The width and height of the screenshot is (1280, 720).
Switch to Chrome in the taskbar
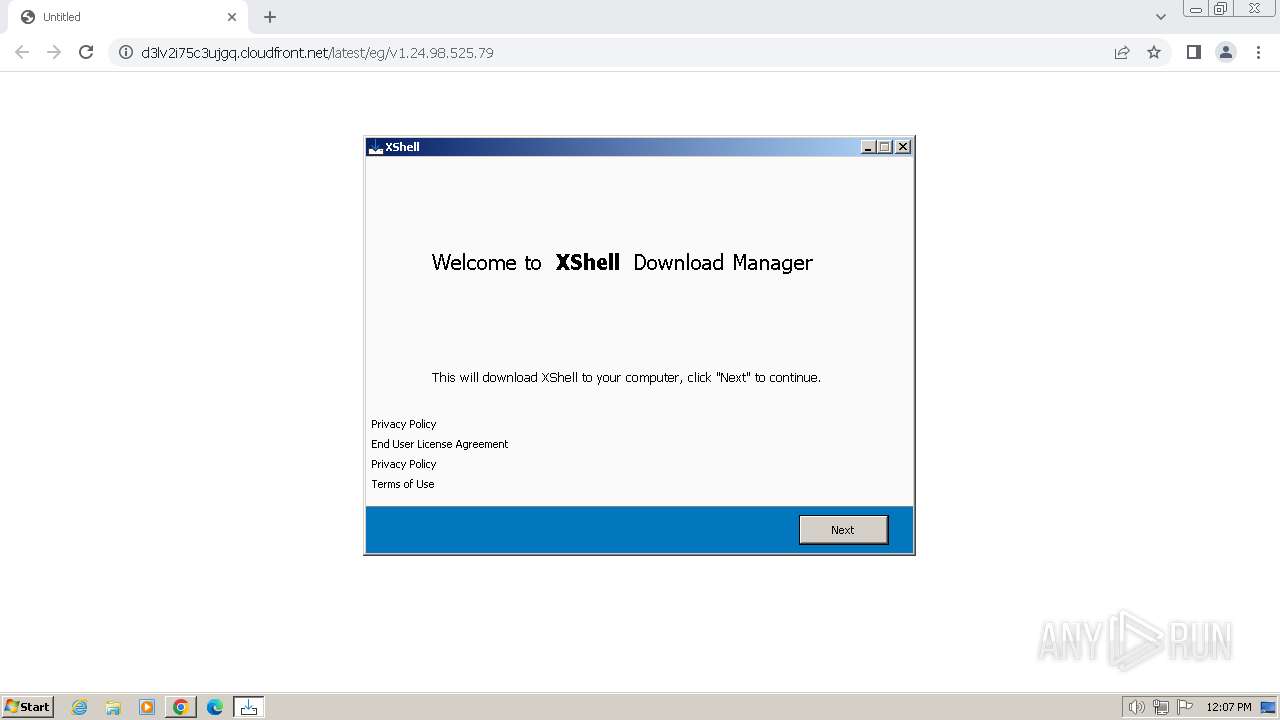(x=180, y=707)
